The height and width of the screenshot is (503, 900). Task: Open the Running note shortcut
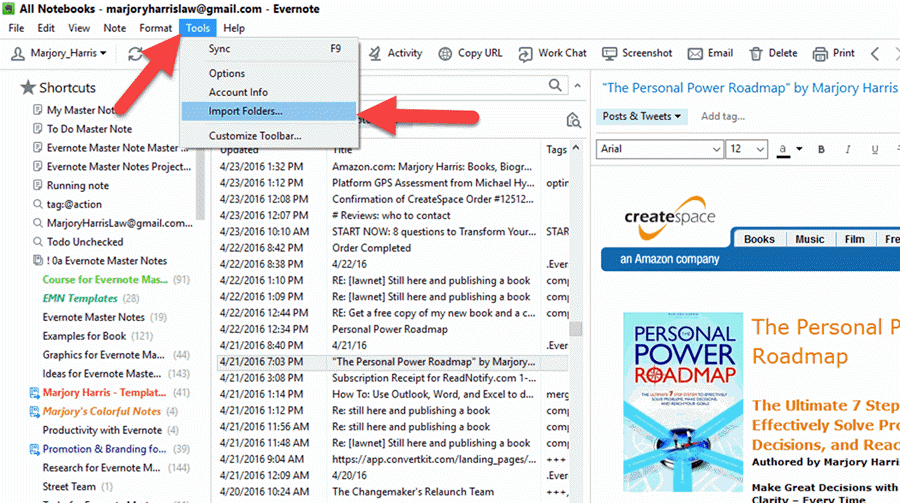coord(77,185)
